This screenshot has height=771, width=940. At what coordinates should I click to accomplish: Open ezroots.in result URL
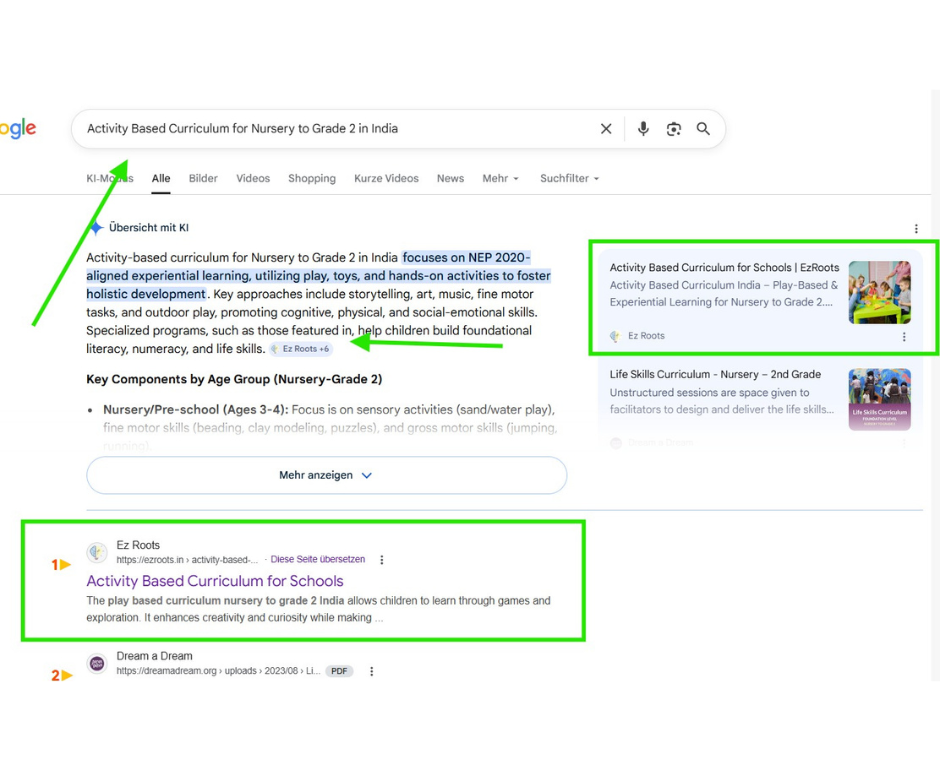[187, 560]
